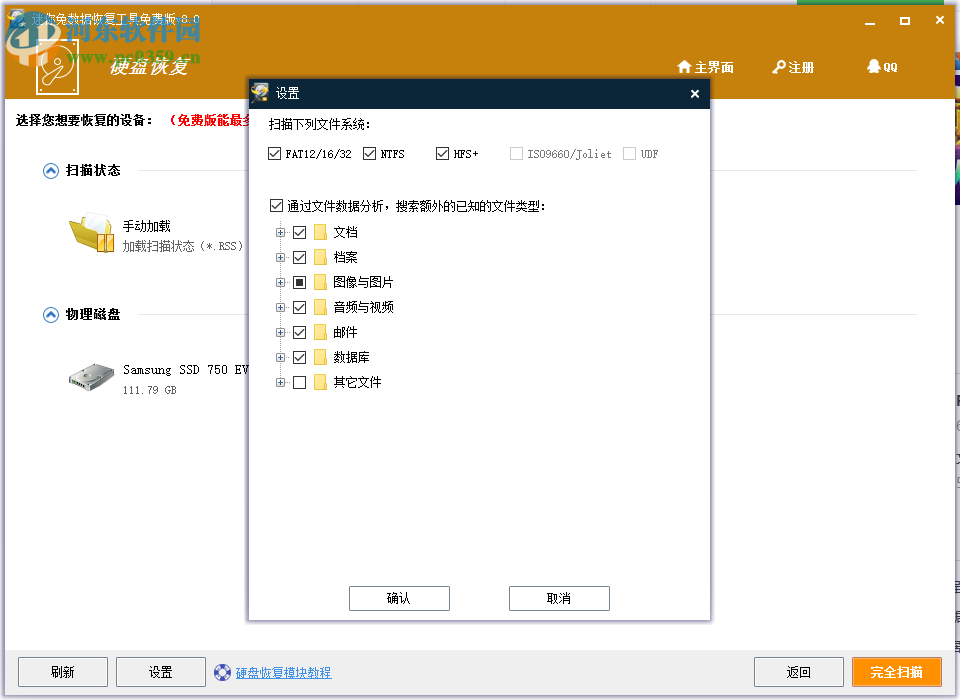Enable the ISO9660/Joliet option

click(x=516, y=153)
